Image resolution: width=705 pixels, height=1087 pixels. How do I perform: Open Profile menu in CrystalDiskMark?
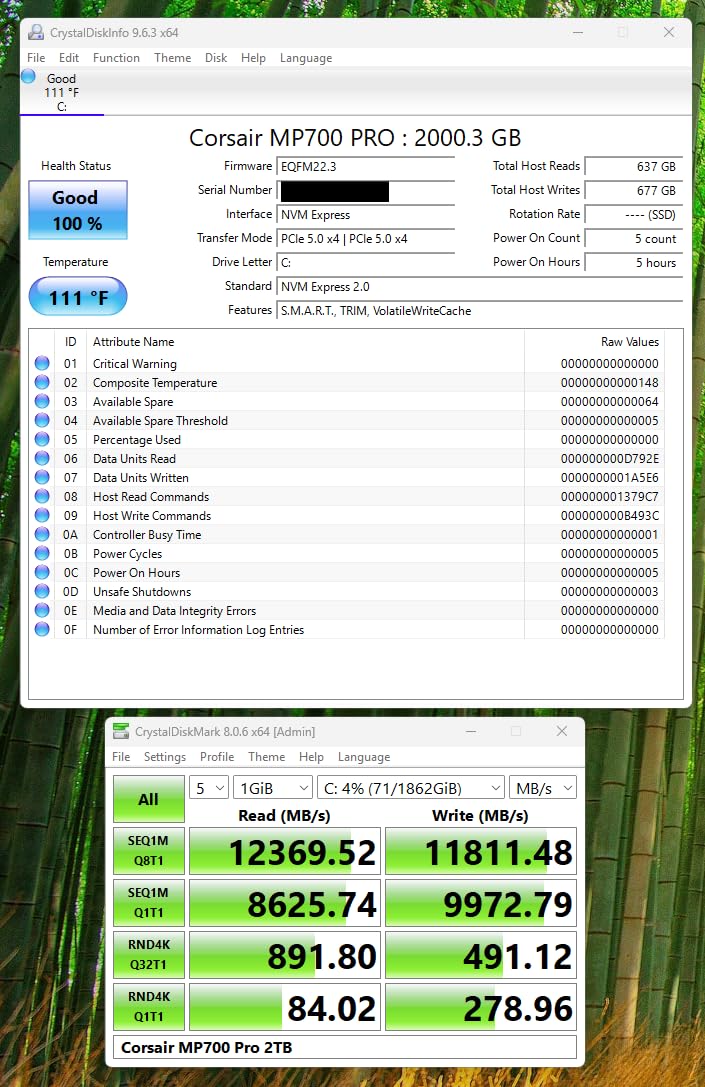217,756
